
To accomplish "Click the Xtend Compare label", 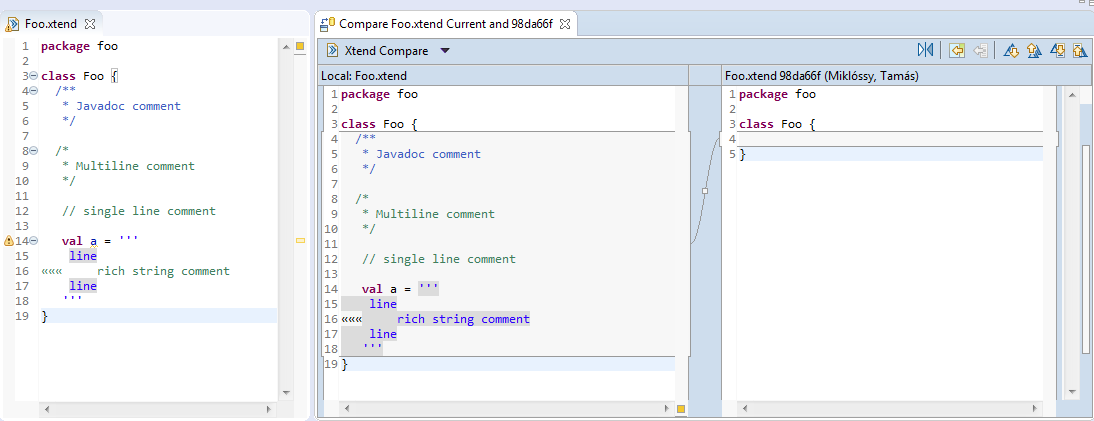I will coord(387,50).
